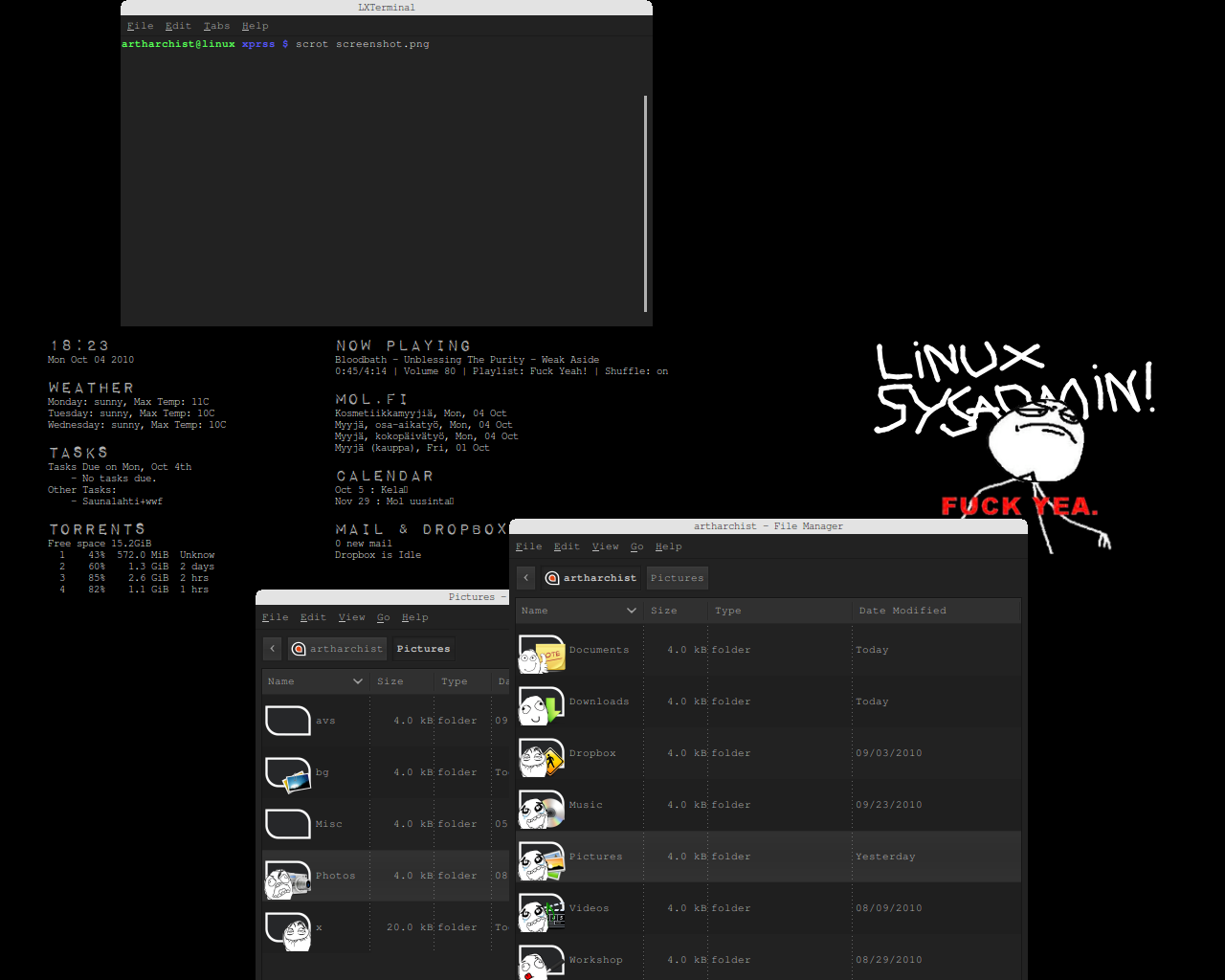Open the Tabs menu in LXTerminal

pos(216,26)
